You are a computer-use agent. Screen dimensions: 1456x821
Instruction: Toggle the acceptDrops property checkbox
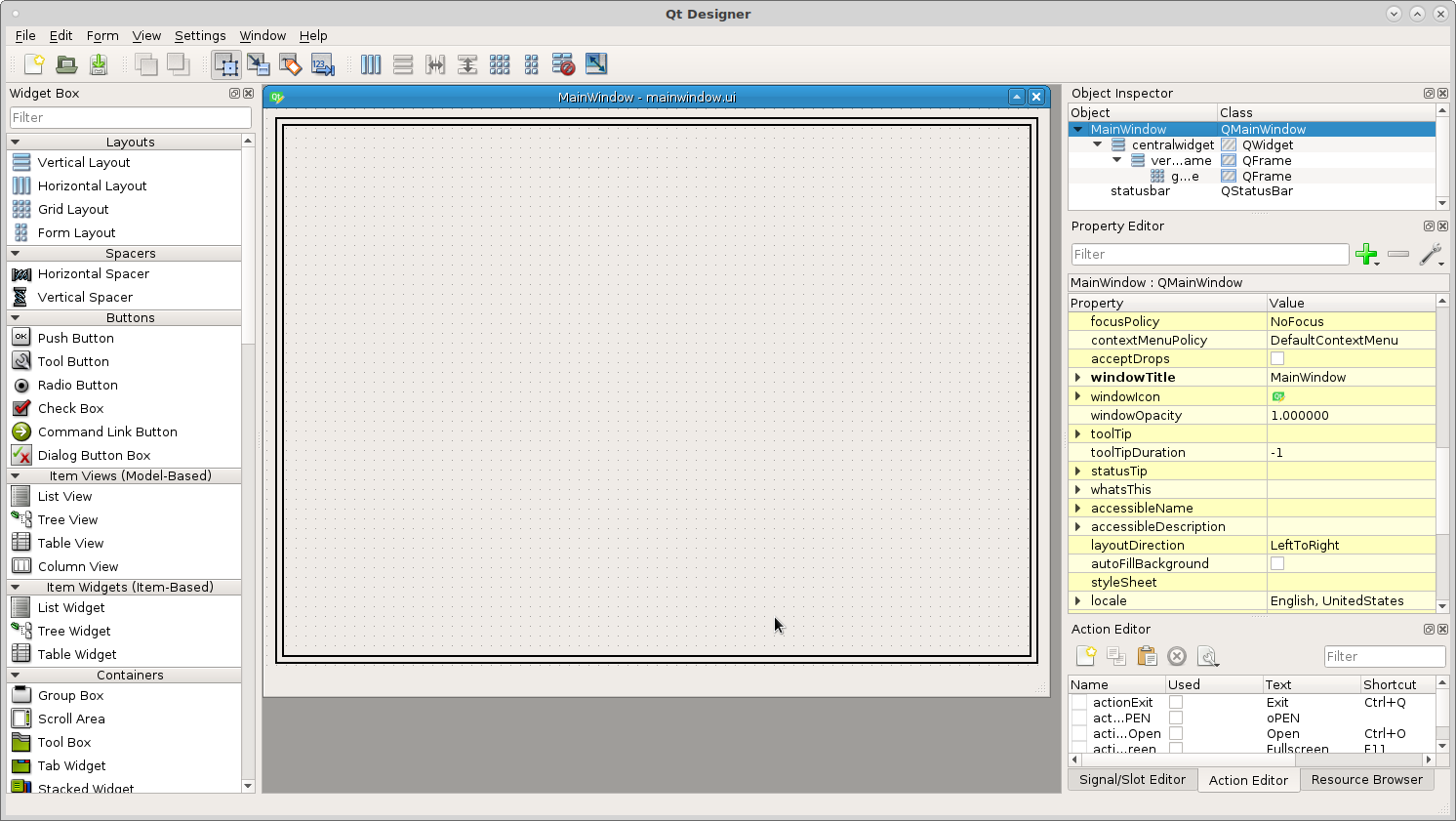click(1277, 358)
